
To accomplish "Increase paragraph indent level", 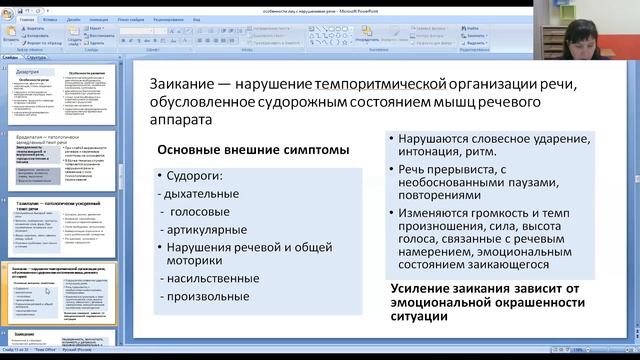I will click(x=231, y=31).
